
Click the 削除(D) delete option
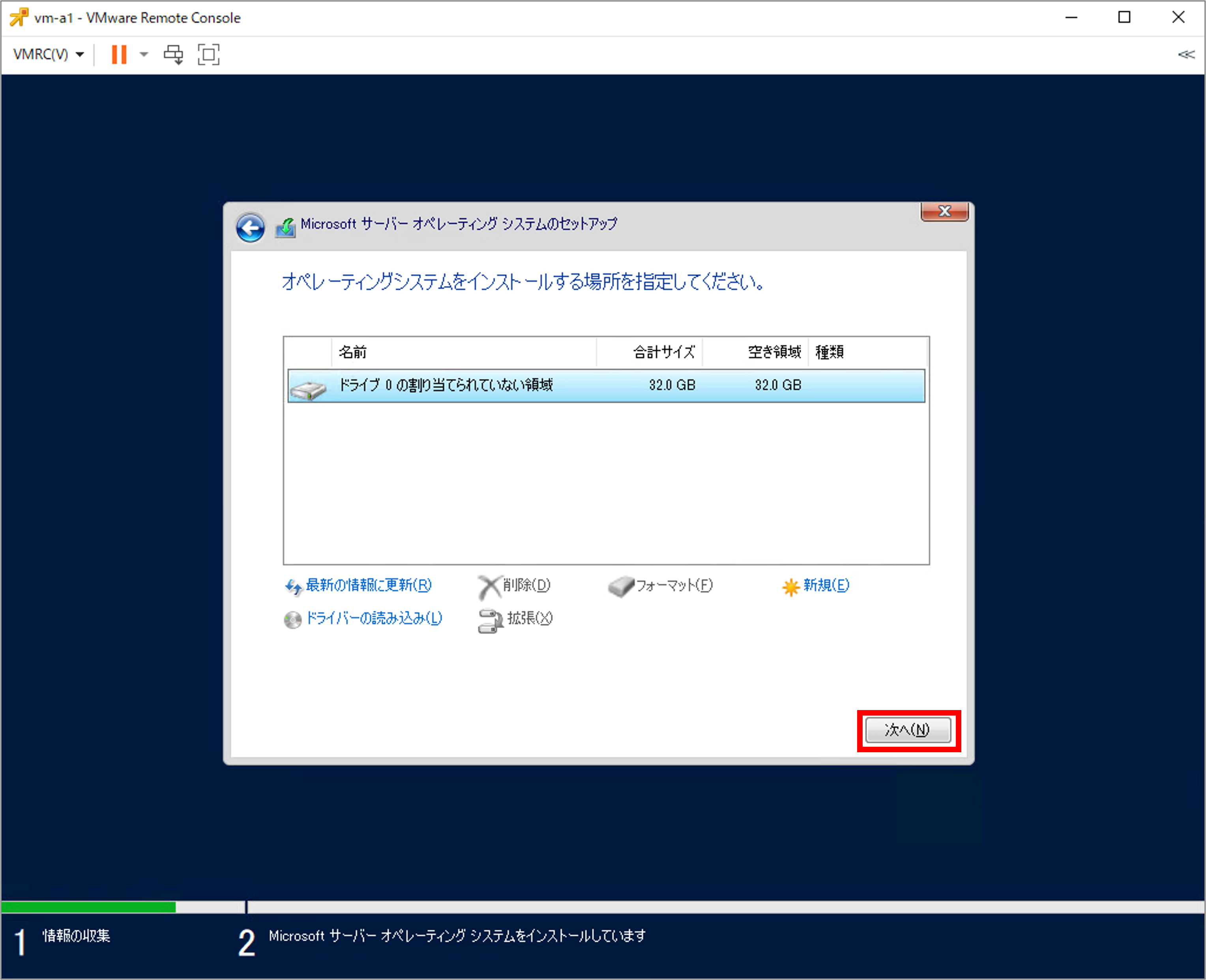click(x=525, y=585)
